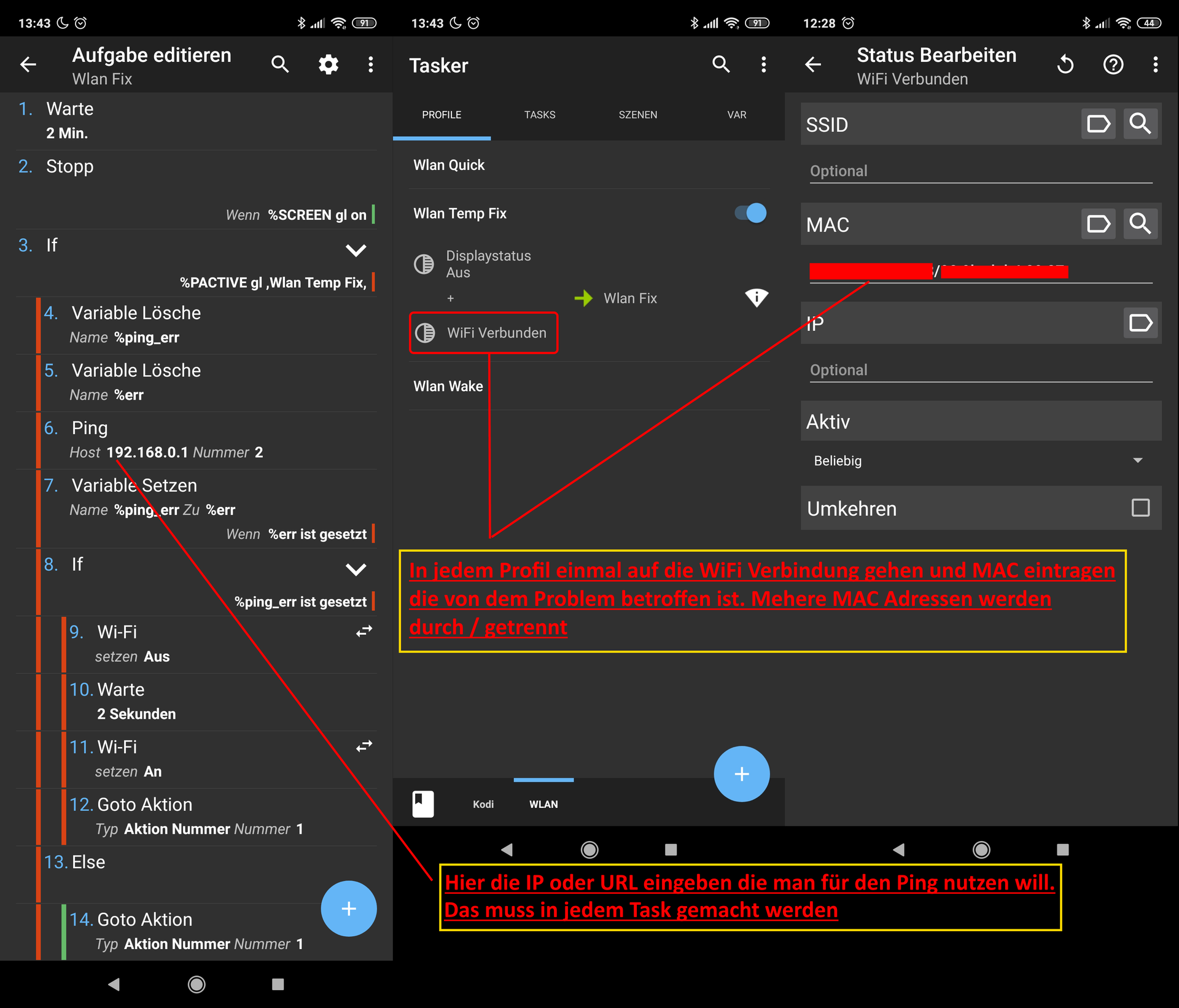The width and height of the screenshot is (1179, 1008).
Task: Tap Android recents button in right screen
Action: click(1062, 849)
